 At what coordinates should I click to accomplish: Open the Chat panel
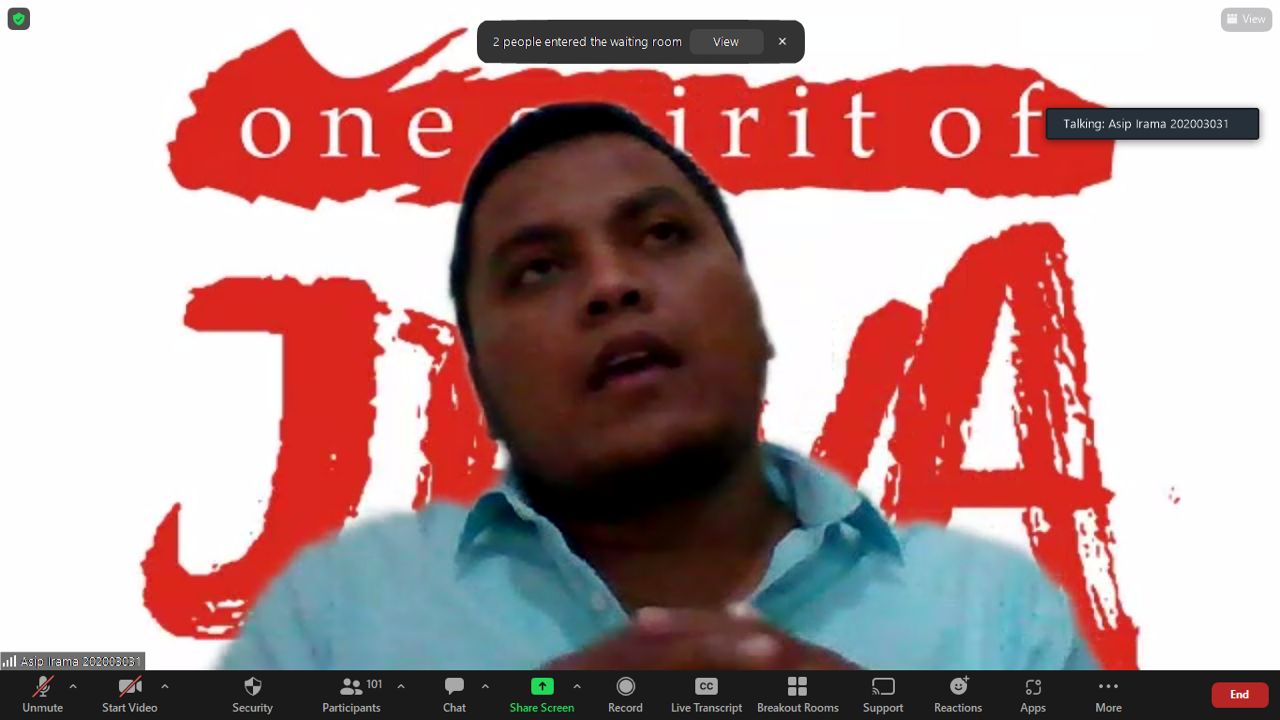[x=454, y=687]
